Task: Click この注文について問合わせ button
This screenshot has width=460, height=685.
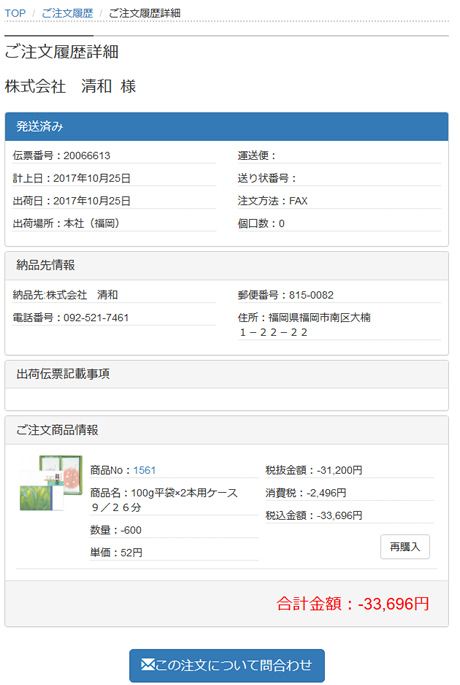Action: point(227,665)
